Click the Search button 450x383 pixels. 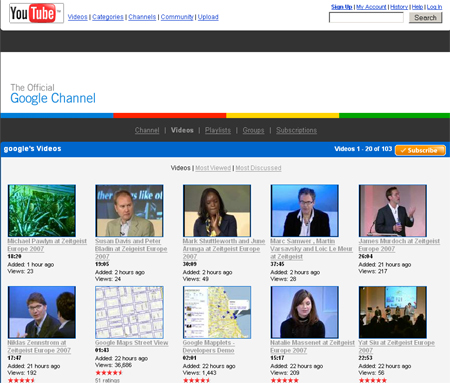[425, 18]
